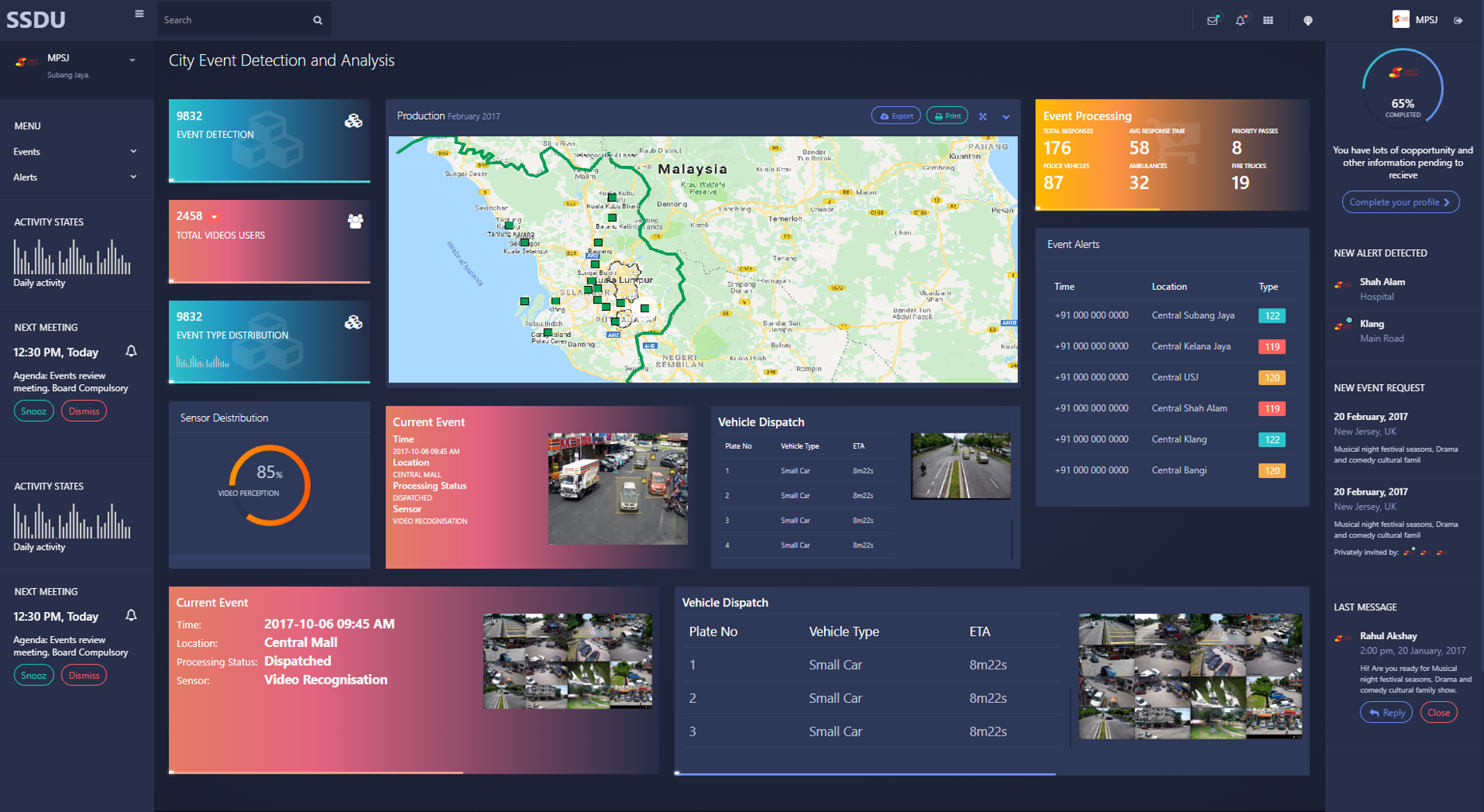Expand the MPSJ Subang Jaya account dropdown
The height and width of the screenshot is (812, 1484).
(132, 61)
